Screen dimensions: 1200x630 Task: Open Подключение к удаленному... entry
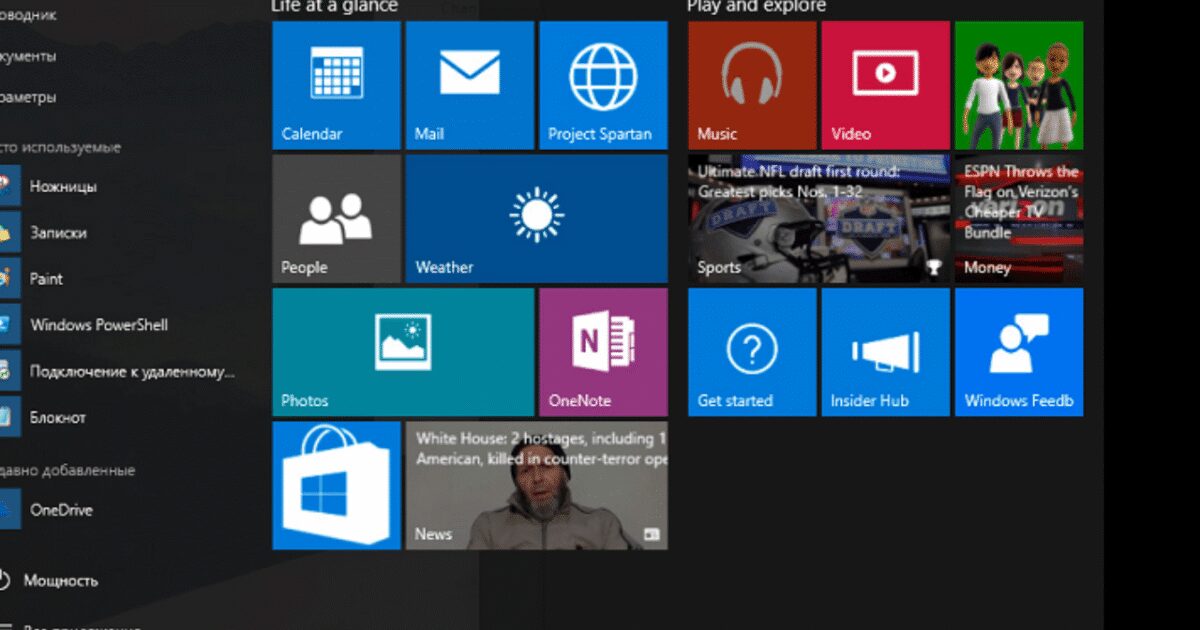tap(120, 372)
